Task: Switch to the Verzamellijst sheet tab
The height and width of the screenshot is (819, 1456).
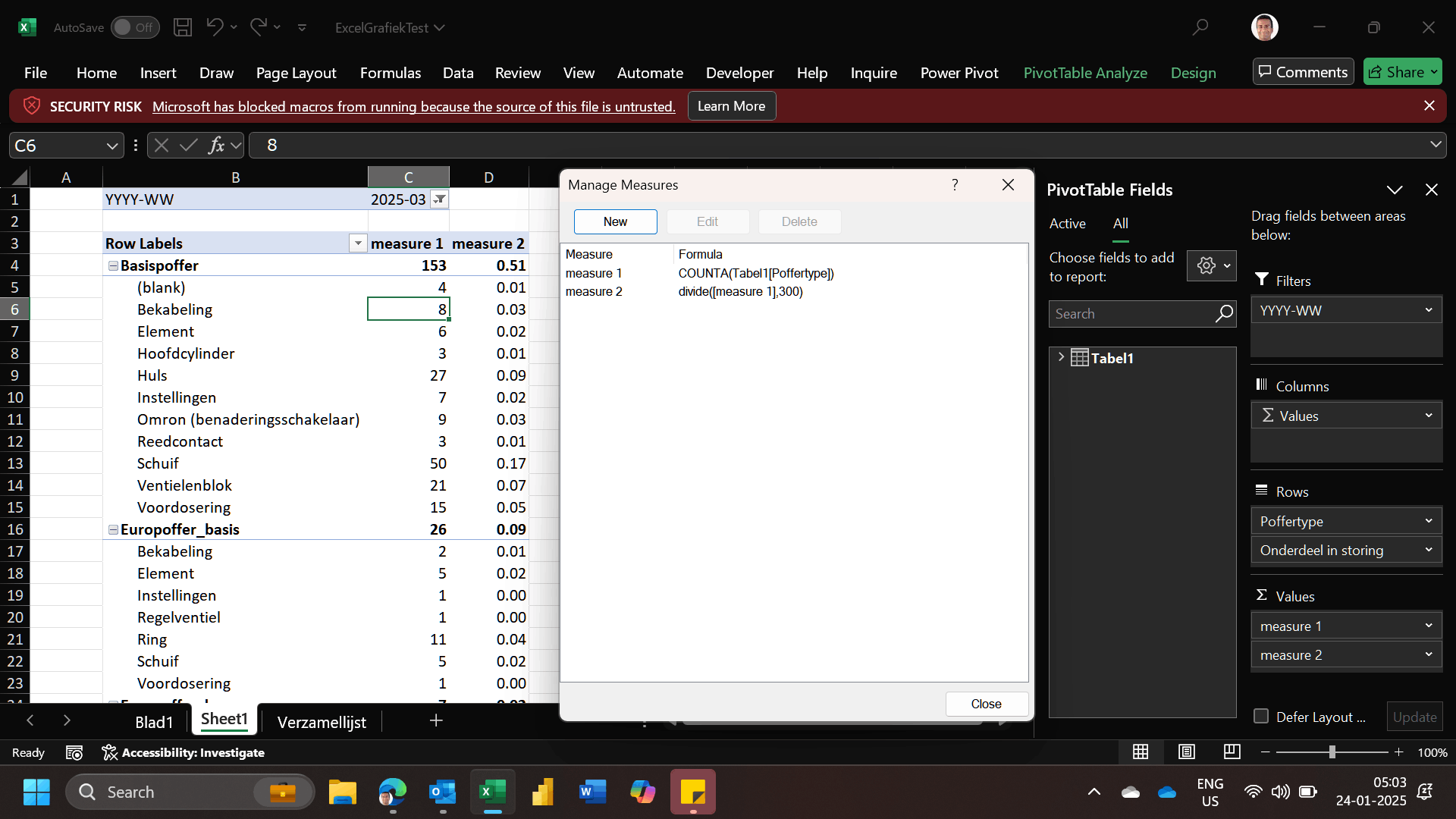Action: (x=322, y=722)
